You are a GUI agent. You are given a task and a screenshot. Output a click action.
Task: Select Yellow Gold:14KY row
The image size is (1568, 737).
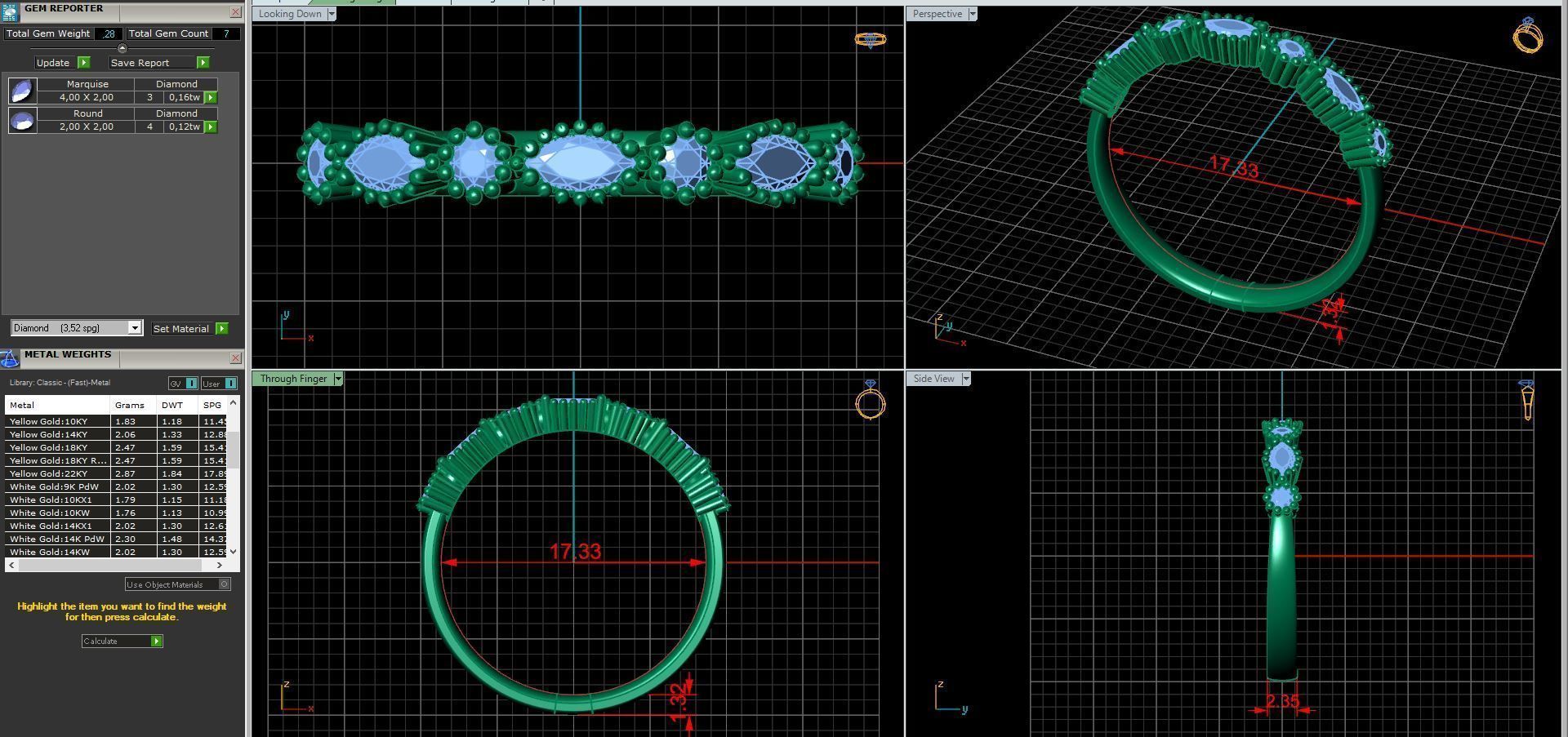(116, 434)
